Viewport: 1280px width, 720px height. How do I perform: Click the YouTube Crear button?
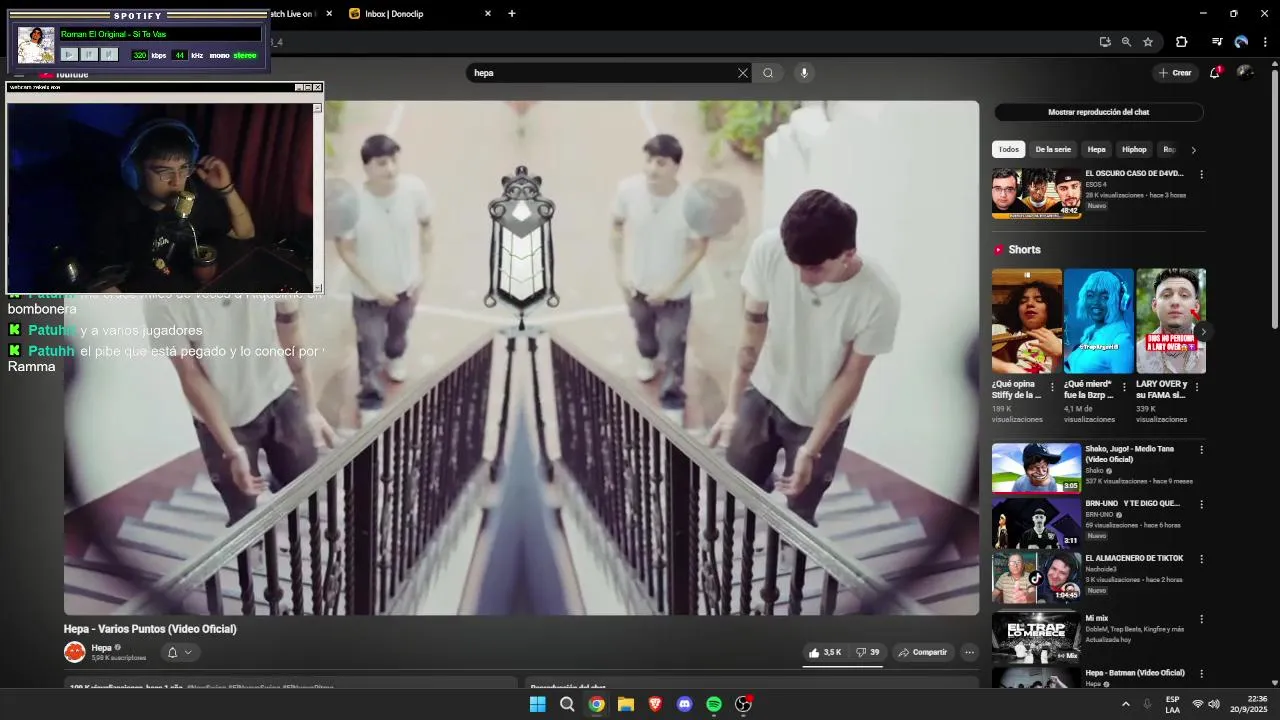pos(1175,73)
